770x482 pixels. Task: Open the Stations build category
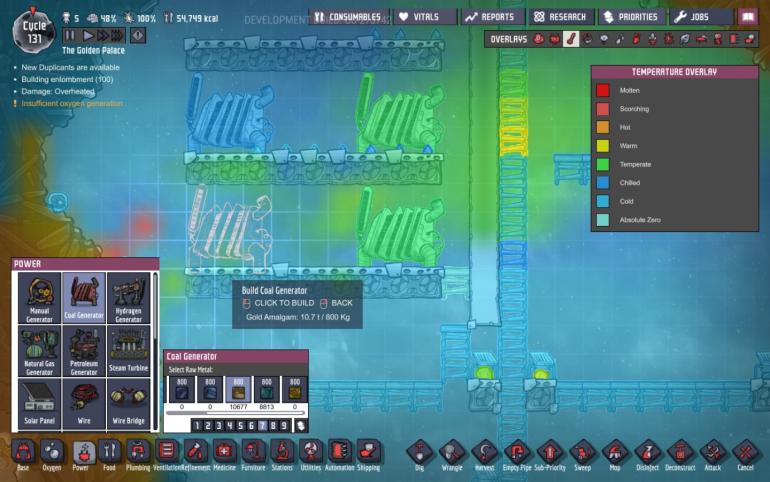[x=282, y=455]
